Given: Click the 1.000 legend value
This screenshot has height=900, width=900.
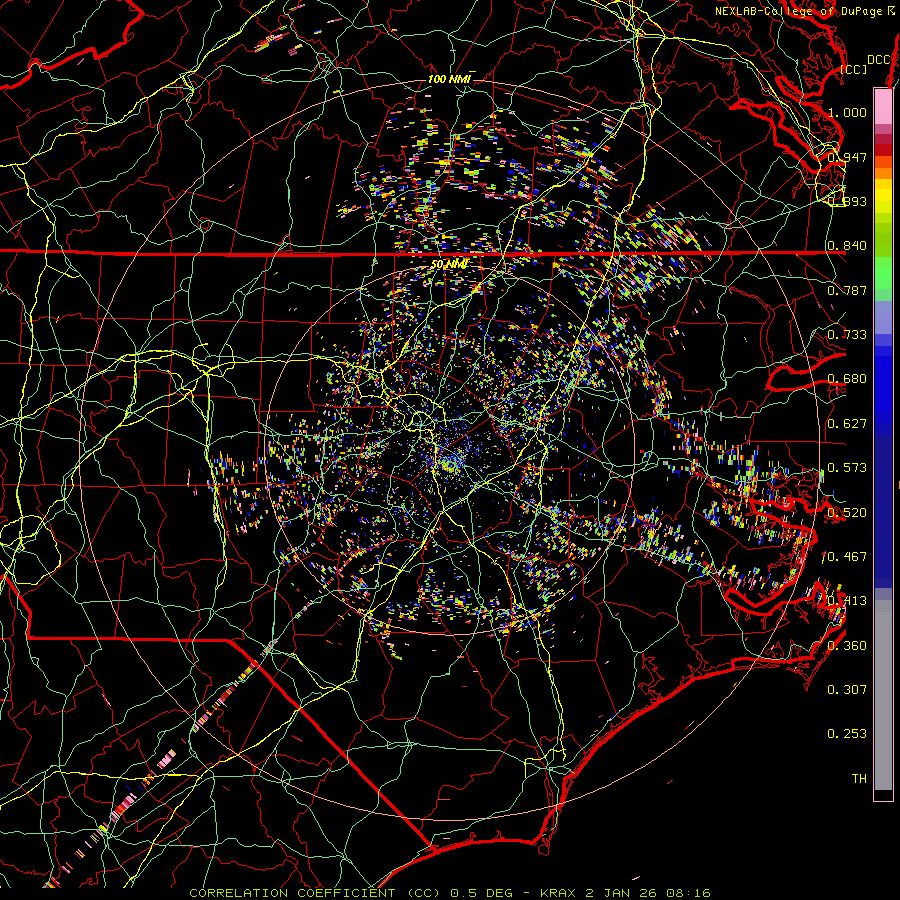Looking at the screenshot, I should tap(847, 112).
